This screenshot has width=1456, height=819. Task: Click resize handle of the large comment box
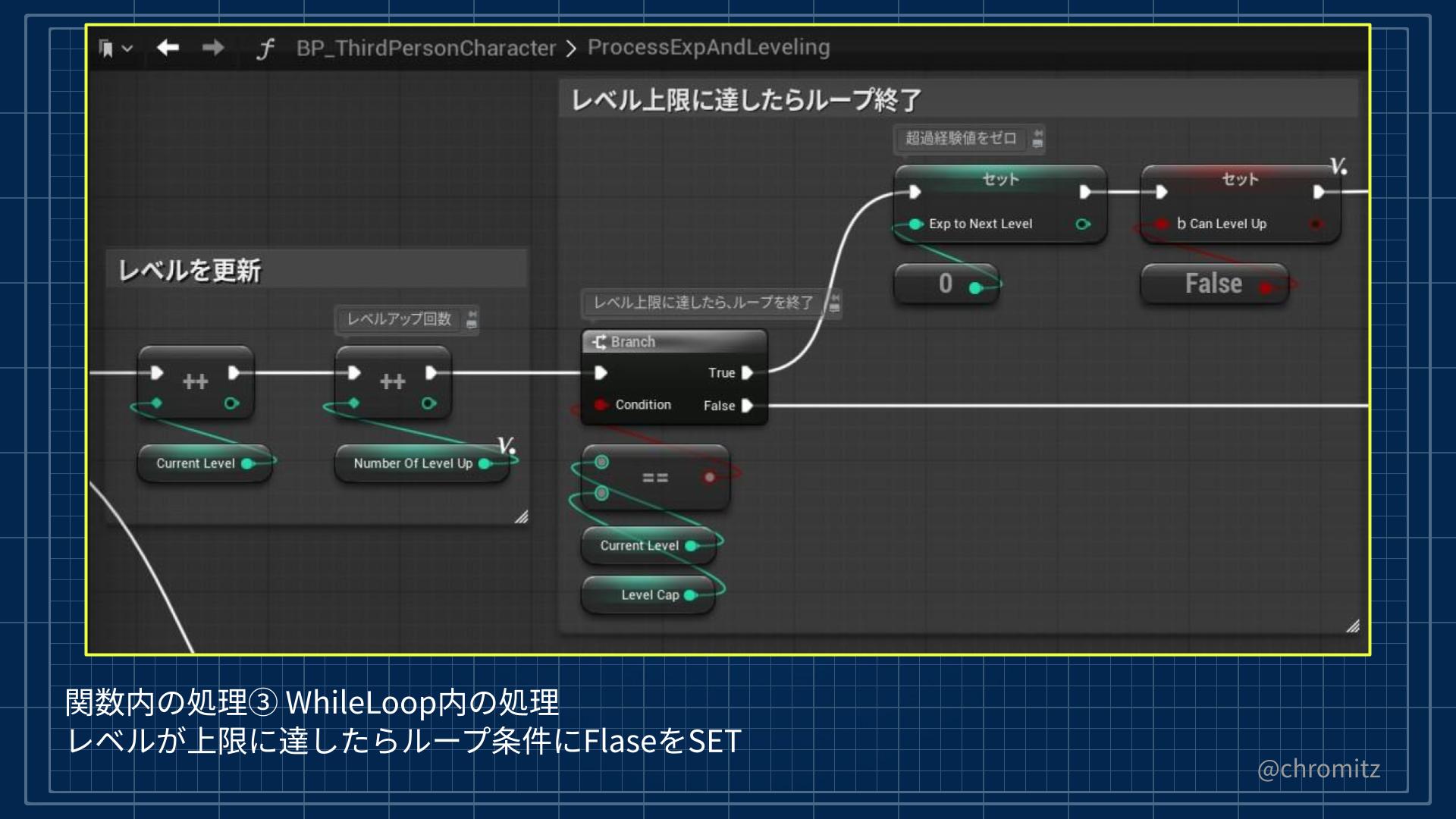coord(1352,626)
